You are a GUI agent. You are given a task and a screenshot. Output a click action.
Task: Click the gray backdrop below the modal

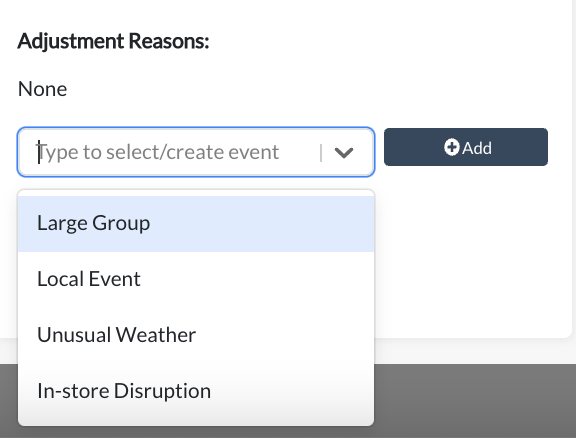click(x=474, y=401)
